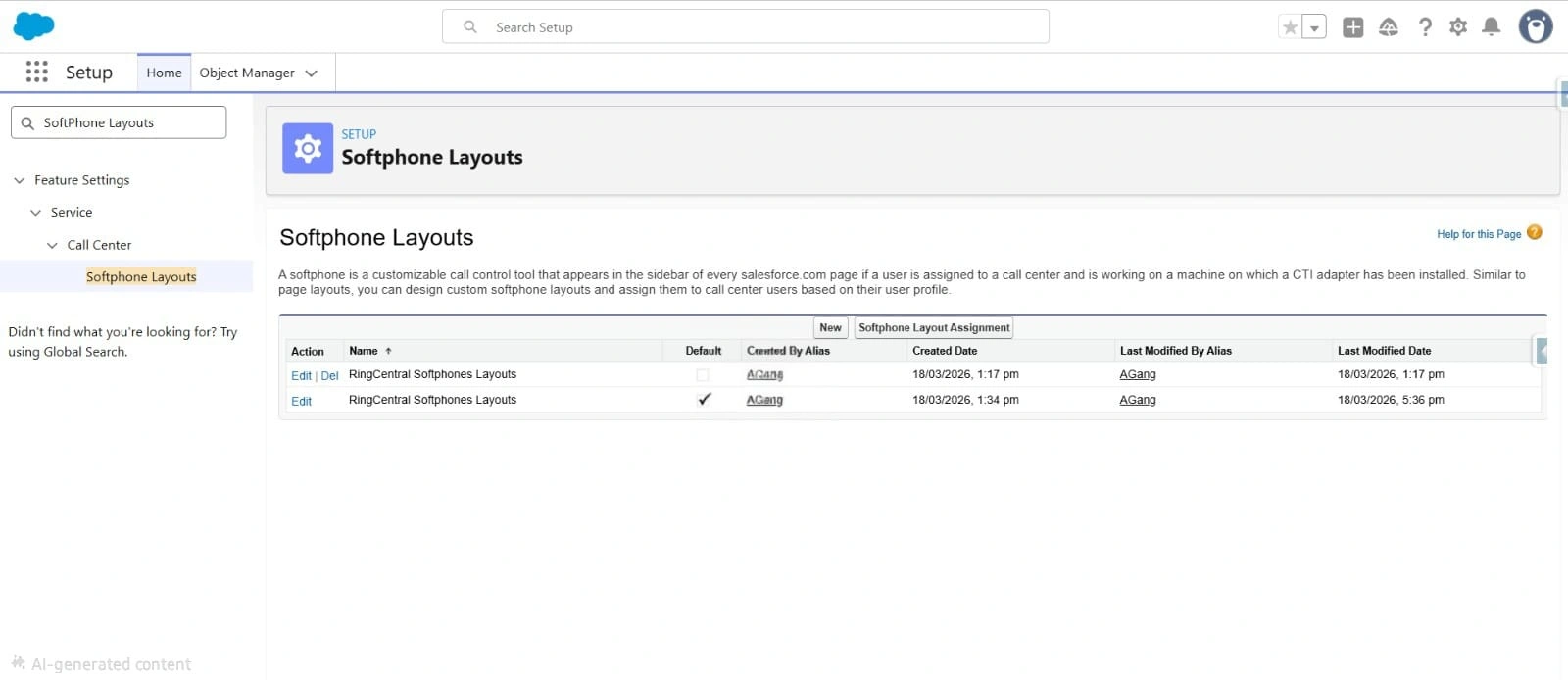Select Softphone Layouts in the sidebar
Viewport: 1568px width, 680px height.
click(141, 277)
